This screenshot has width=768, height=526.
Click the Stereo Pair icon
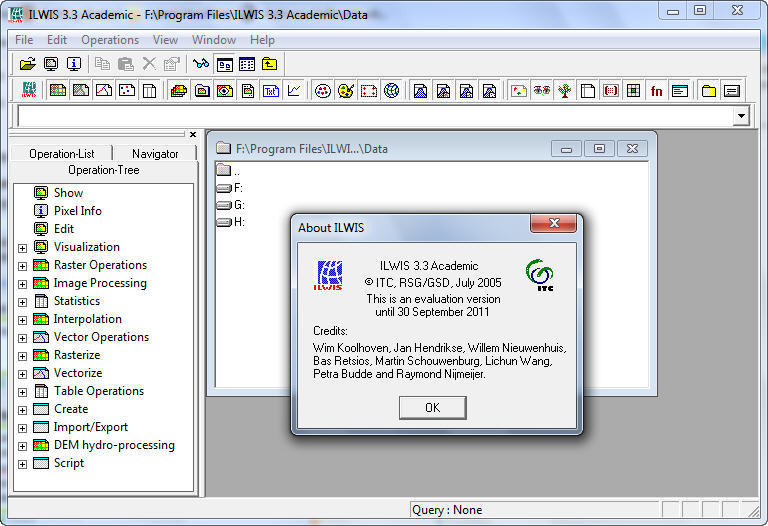[x=542, y=90]
